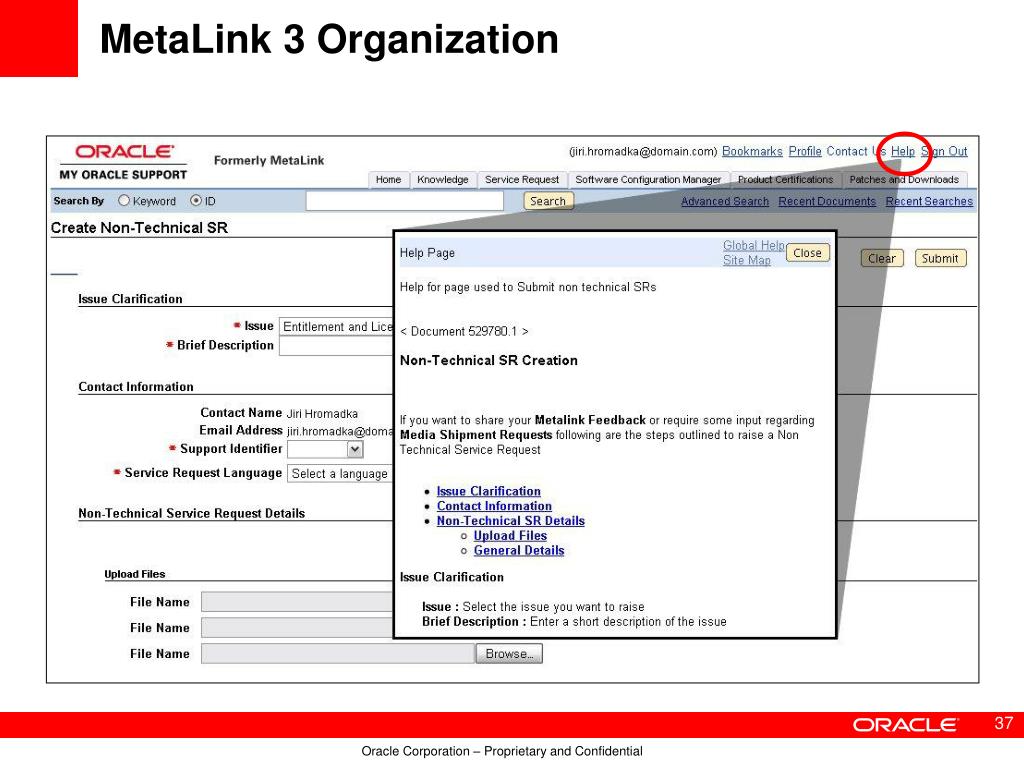Open the Product Certifications tab
The height and width of the screenshot is (768, 1024).
coord(786,180)
